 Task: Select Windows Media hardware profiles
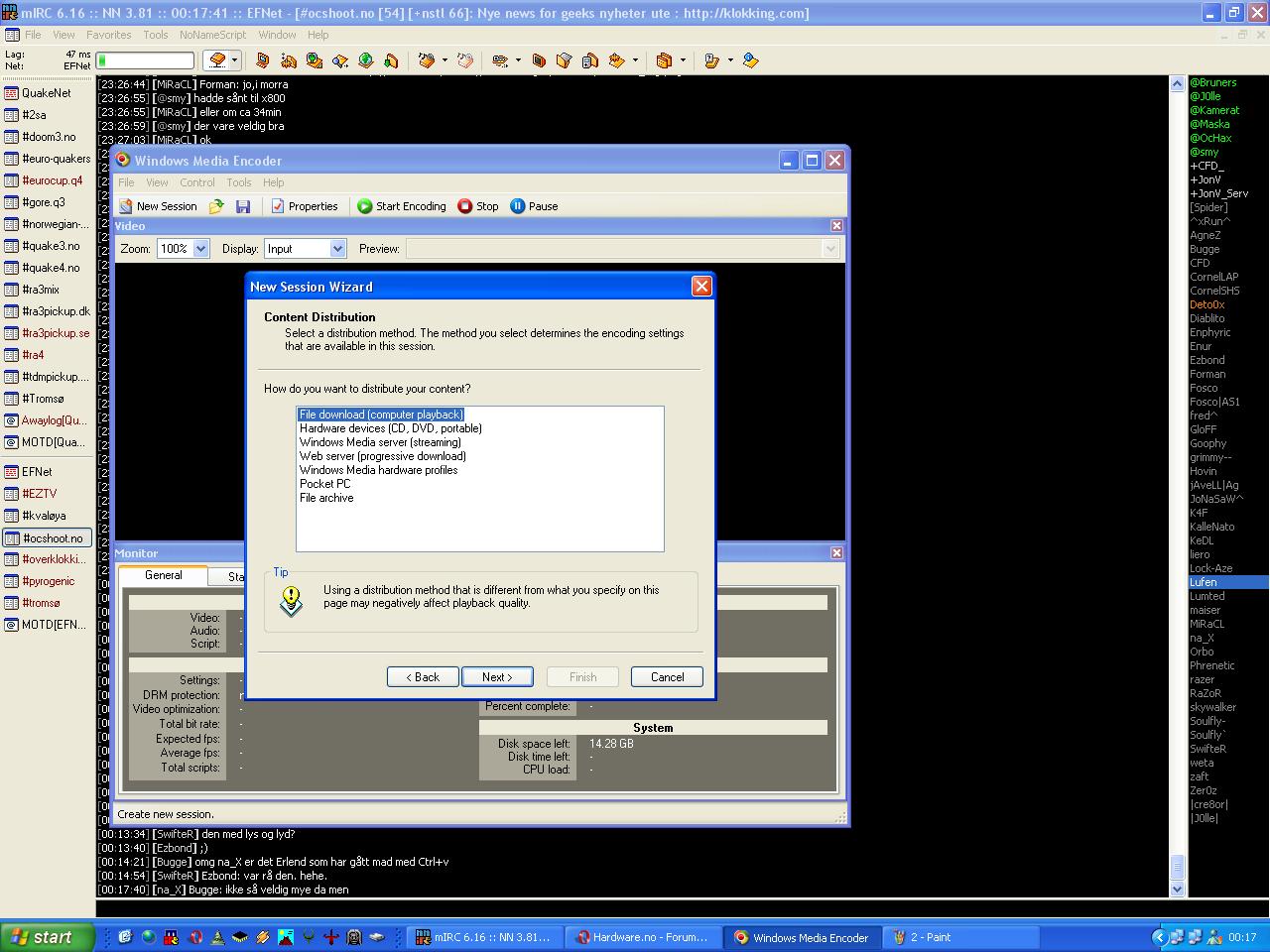pyautogui.click(x=378, y=470)
